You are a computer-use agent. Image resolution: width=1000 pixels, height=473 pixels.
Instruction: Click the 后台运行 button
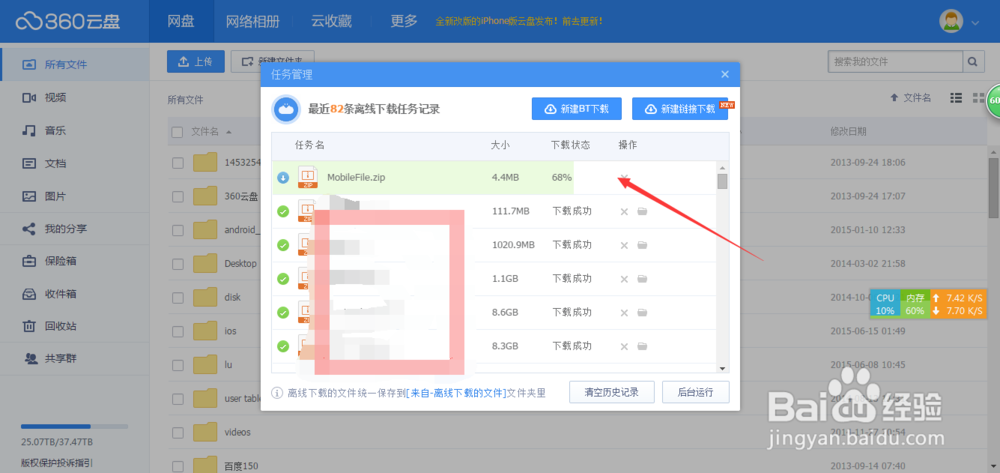tap(695, 392)
